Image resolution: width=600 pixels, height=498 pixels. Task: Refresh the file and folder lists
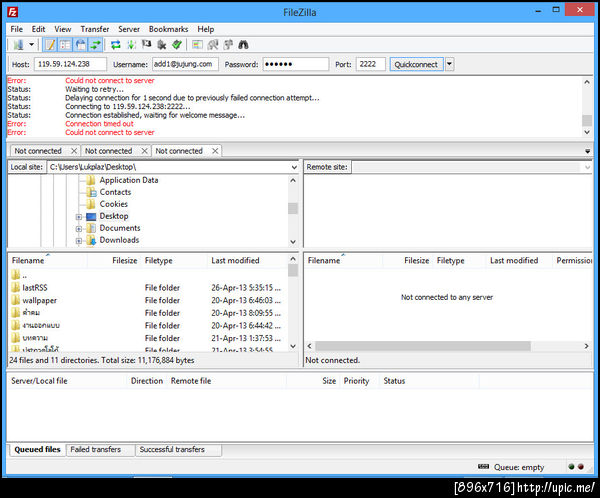116,45
